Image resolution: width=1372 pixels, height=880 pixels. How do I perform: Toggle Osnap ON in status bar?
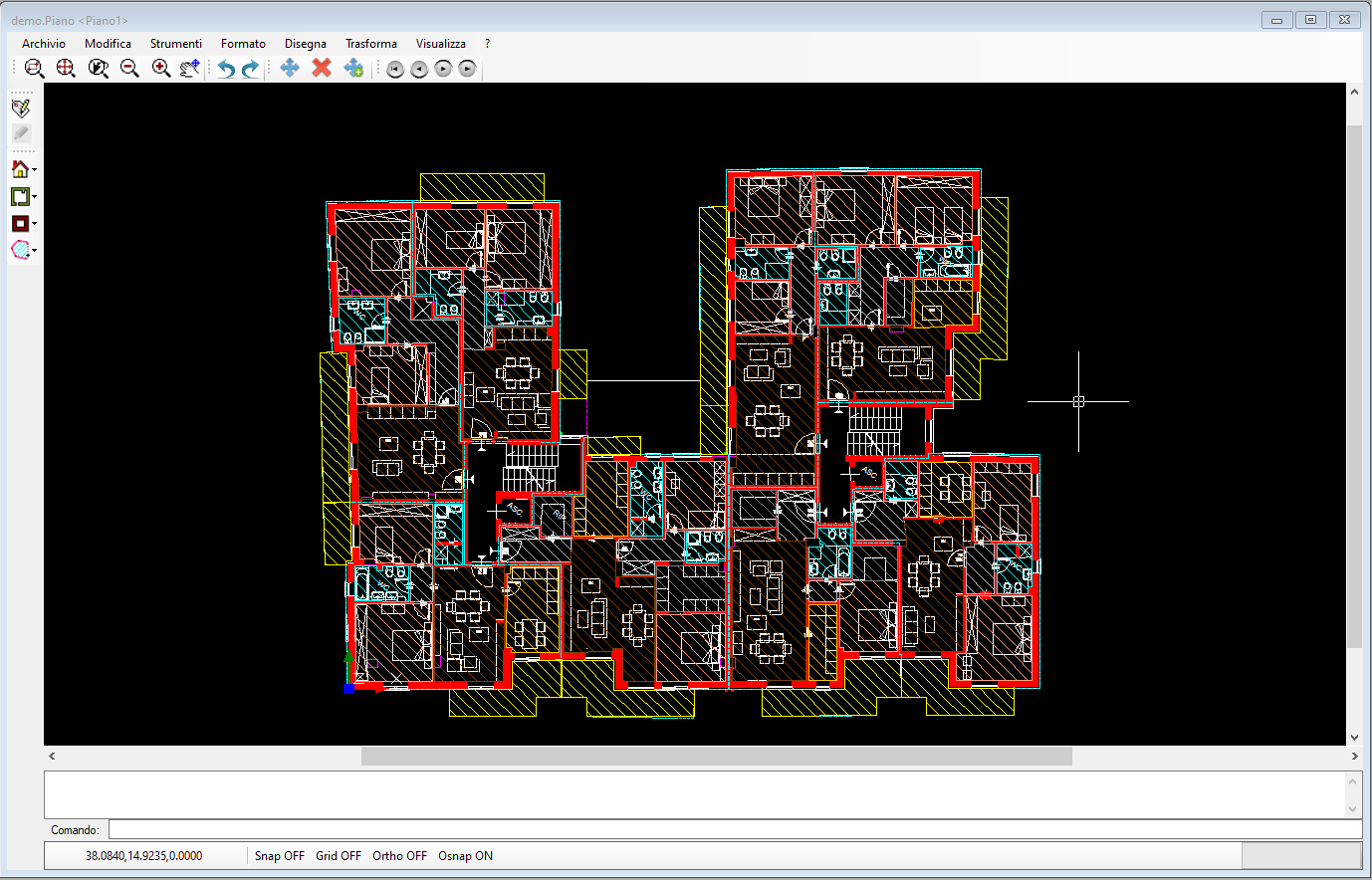point(465,856)
